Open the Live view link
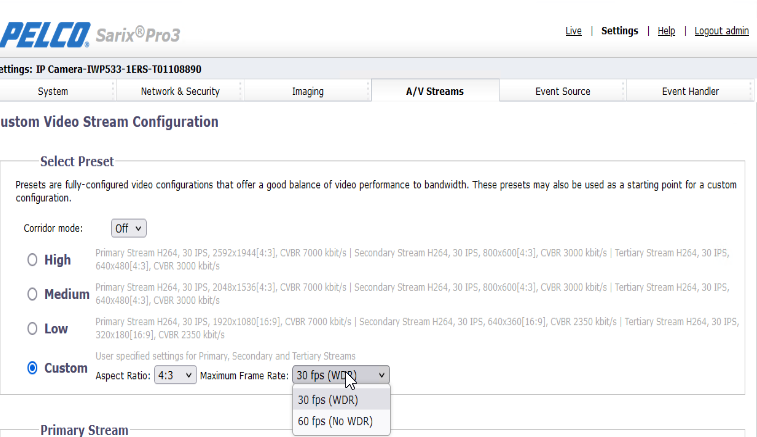This screenshot has width=757, height=437. pyautogui.click(x=573, y=31)
